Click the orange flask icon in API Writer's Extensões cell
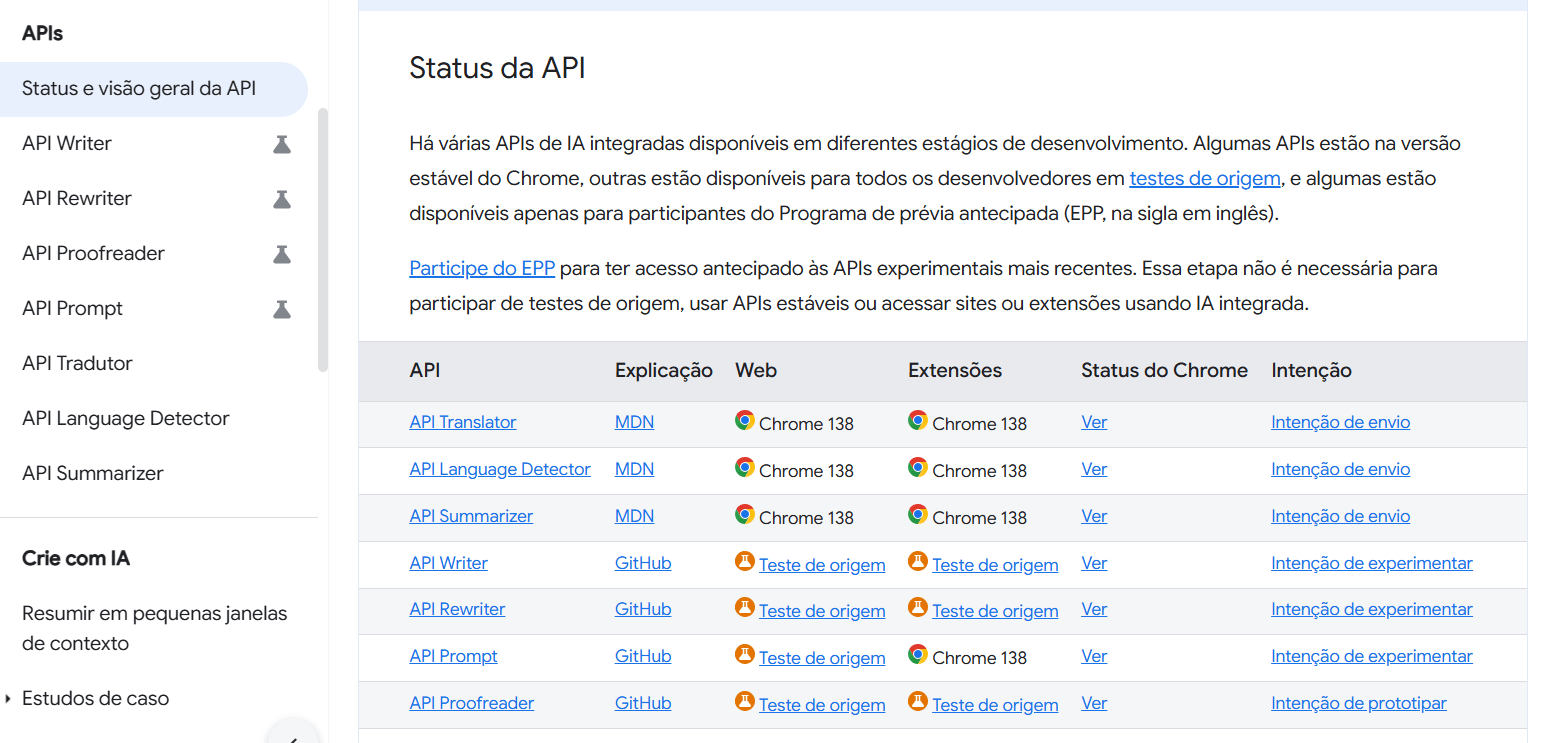Image resolution: width=1549 pixels, height=743 pixels. pyautogui.click(x=918, y=562)
